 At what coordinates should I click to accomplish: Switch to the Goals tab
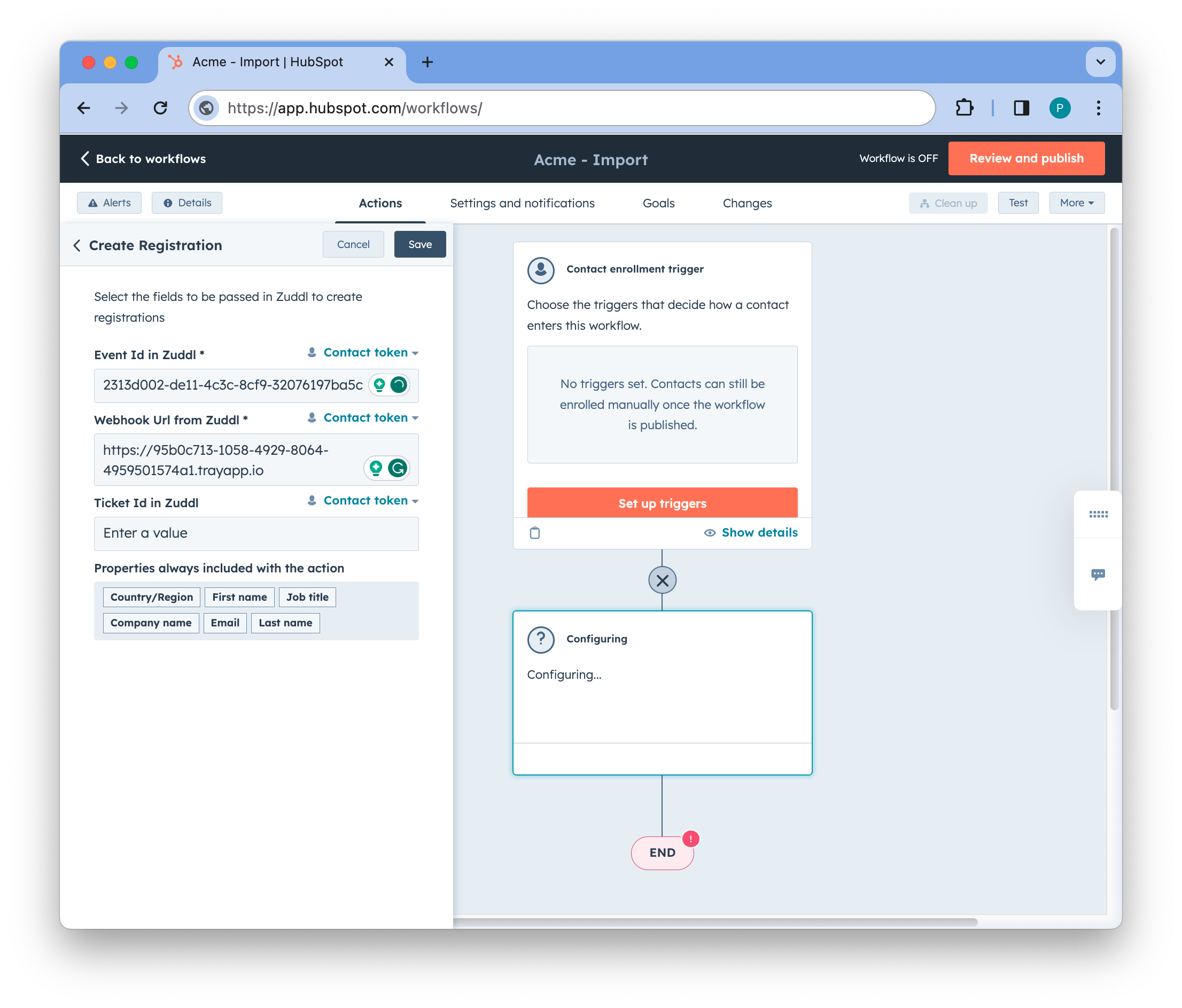(658, 203)
